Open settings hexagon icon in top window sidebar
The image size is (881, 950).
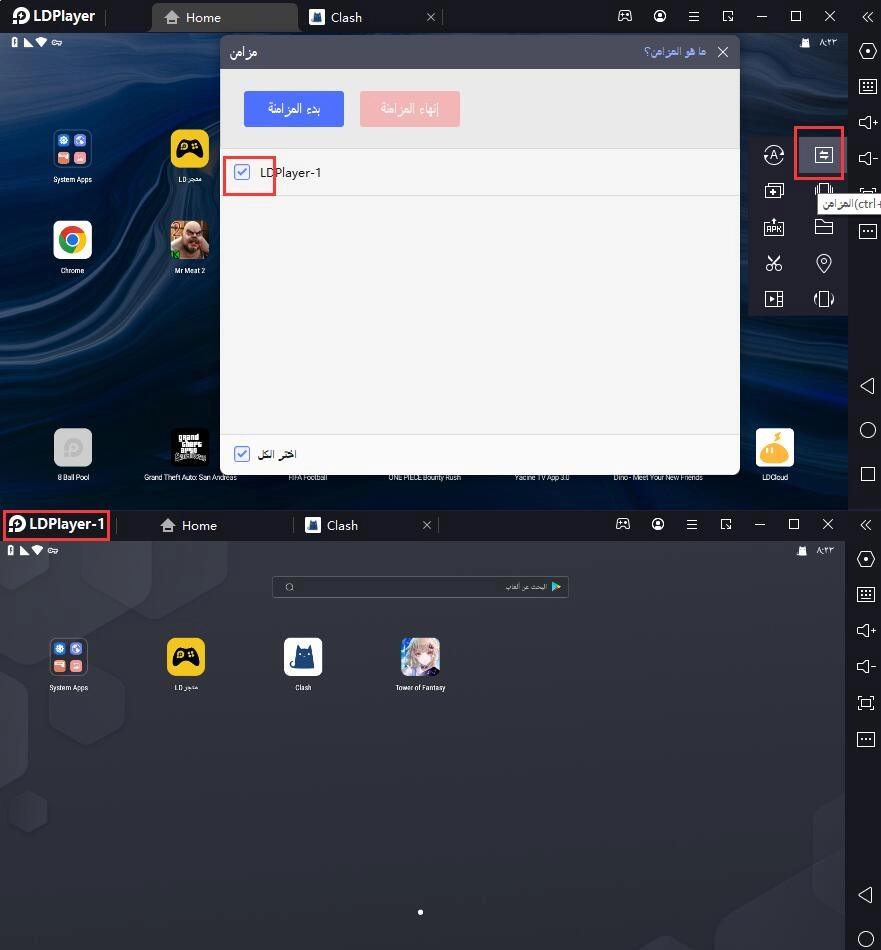[x=868, y=51]
